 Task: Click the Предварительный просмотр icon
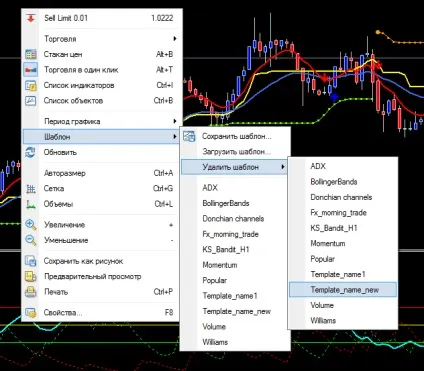tap(31, 276)
